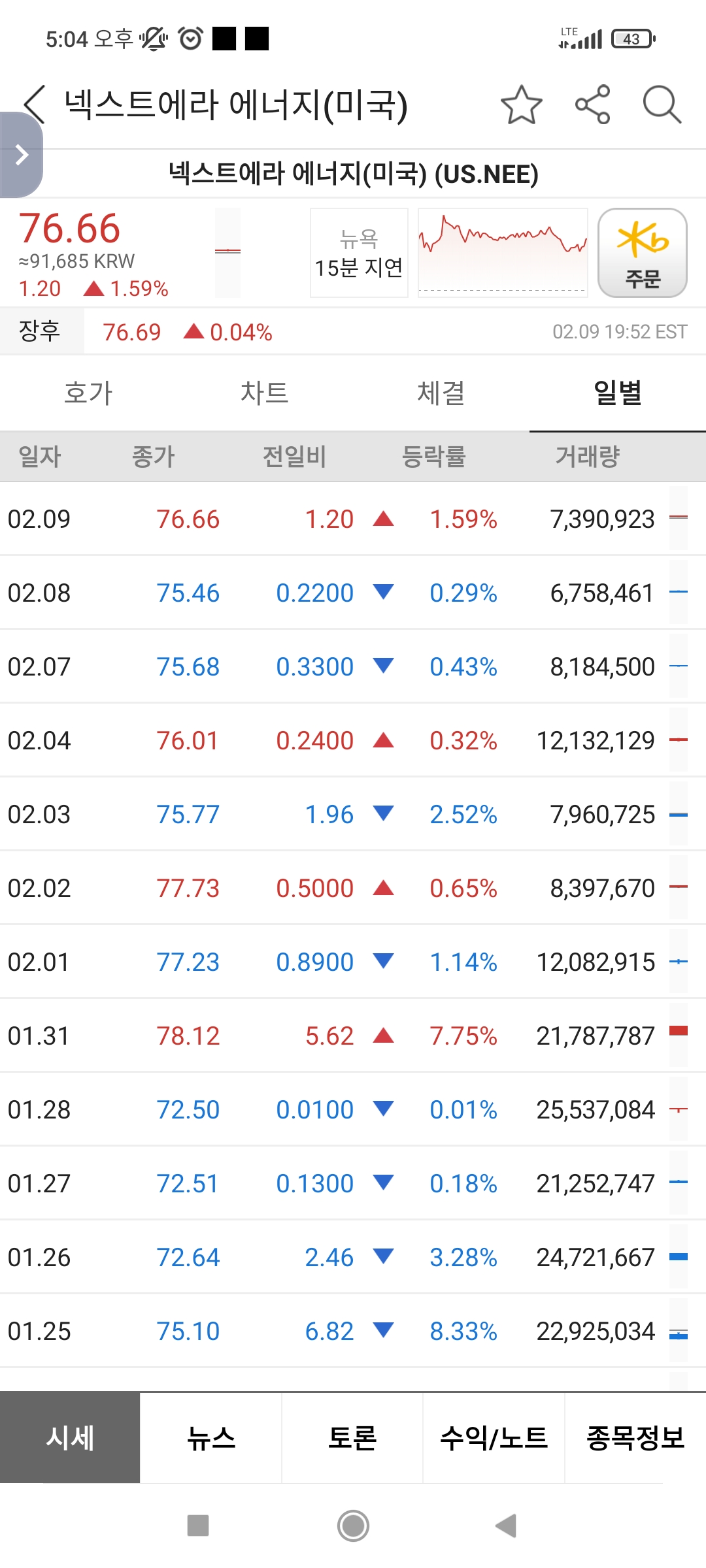Tap volume 24,721,667 in 01.26 row
This screenshot has width=706, height=1568.
pyautogui.click(x=596, y=1257)
